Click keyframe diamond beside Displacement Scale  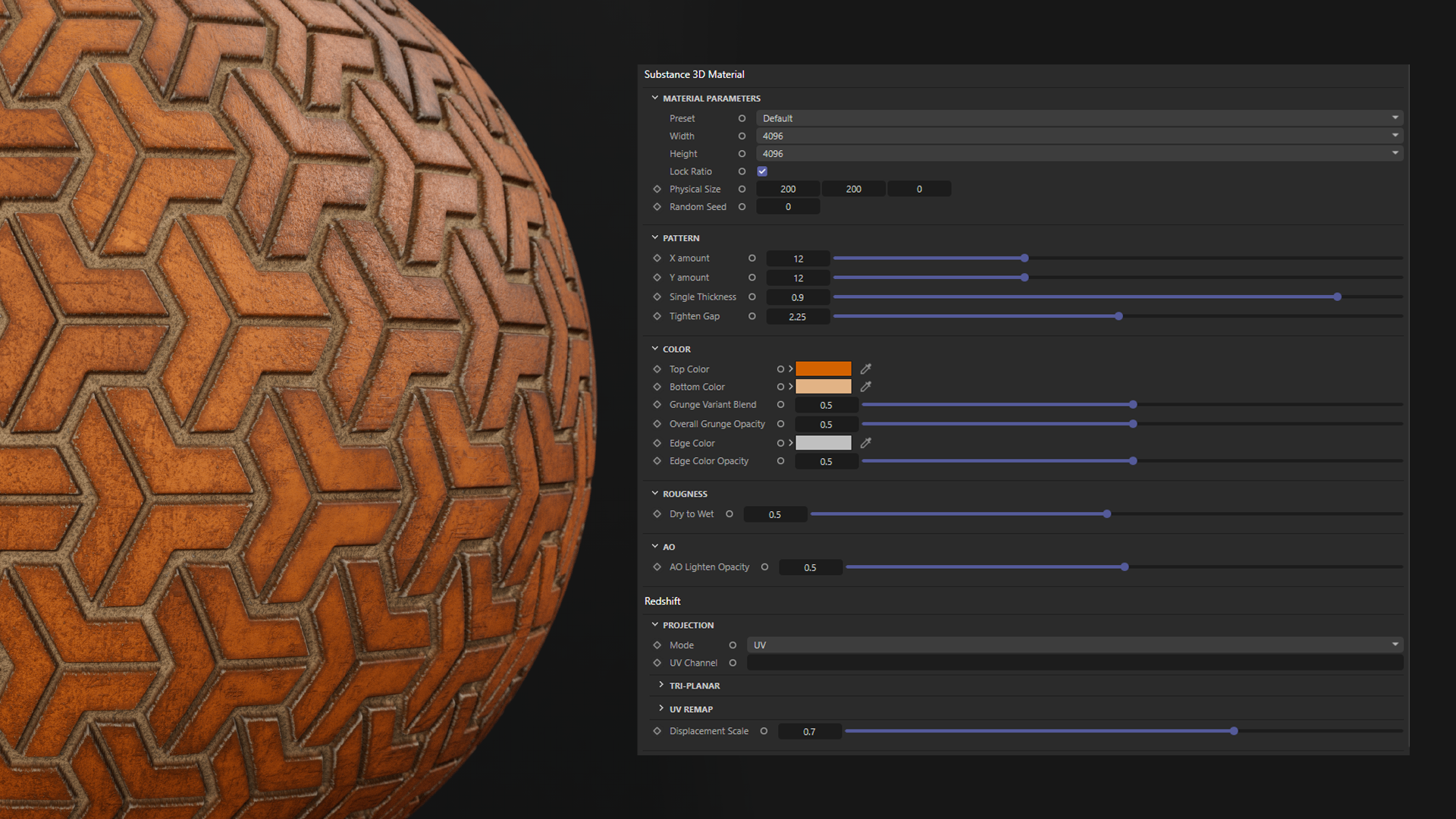tap(657, 731)
